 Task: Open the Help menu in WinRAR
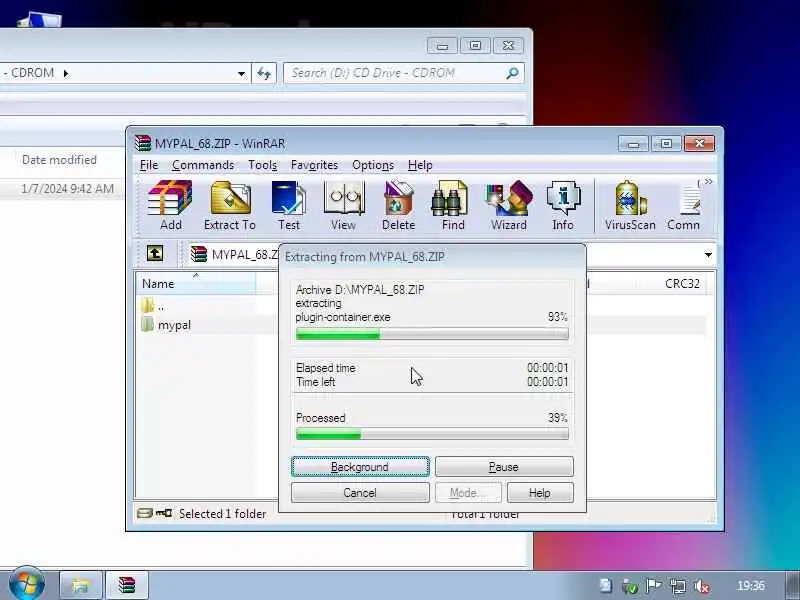420,165
